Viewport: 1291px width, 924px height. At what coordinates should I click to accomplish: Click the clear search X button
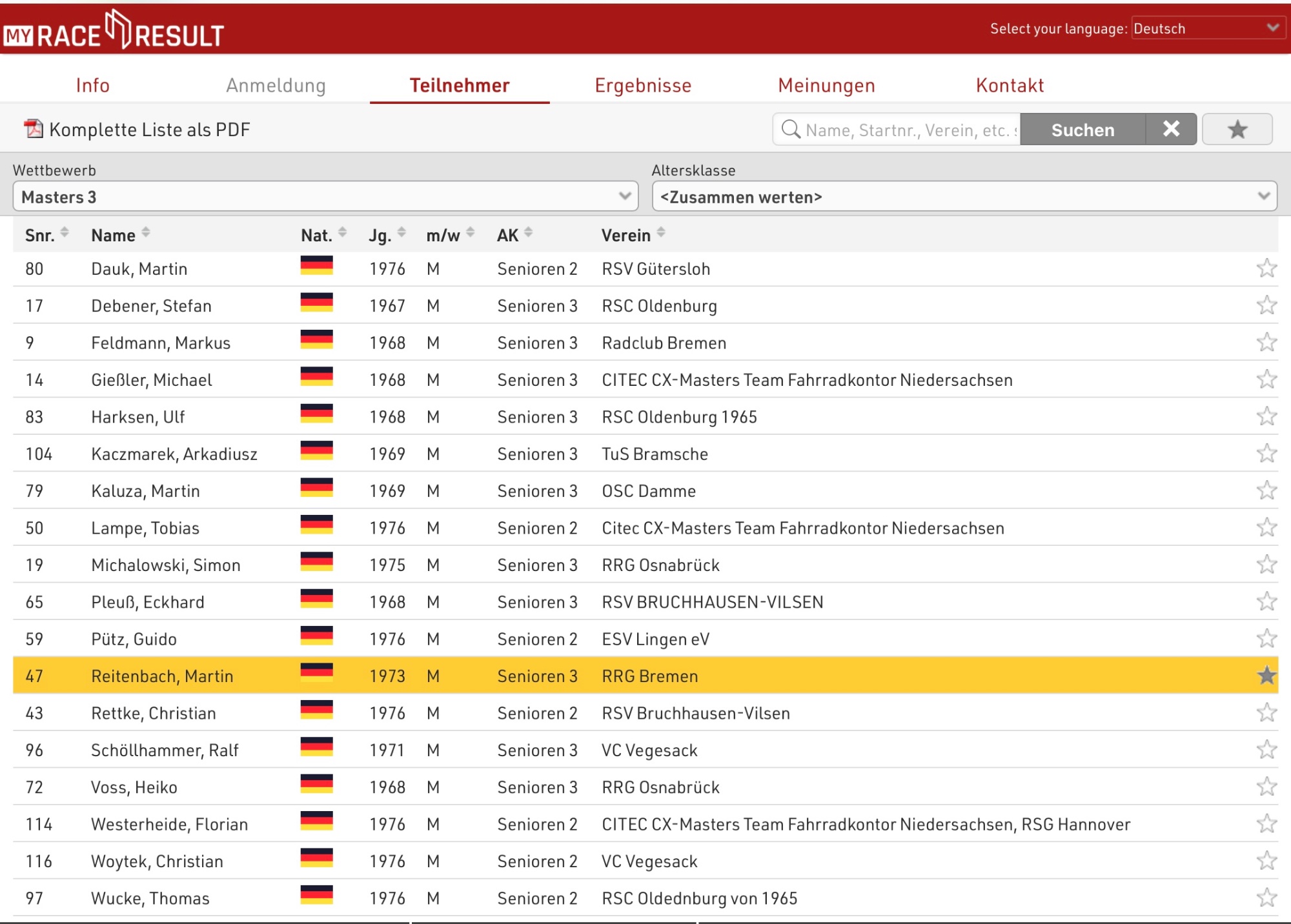pyautogui.click(x=1171, y=129)
